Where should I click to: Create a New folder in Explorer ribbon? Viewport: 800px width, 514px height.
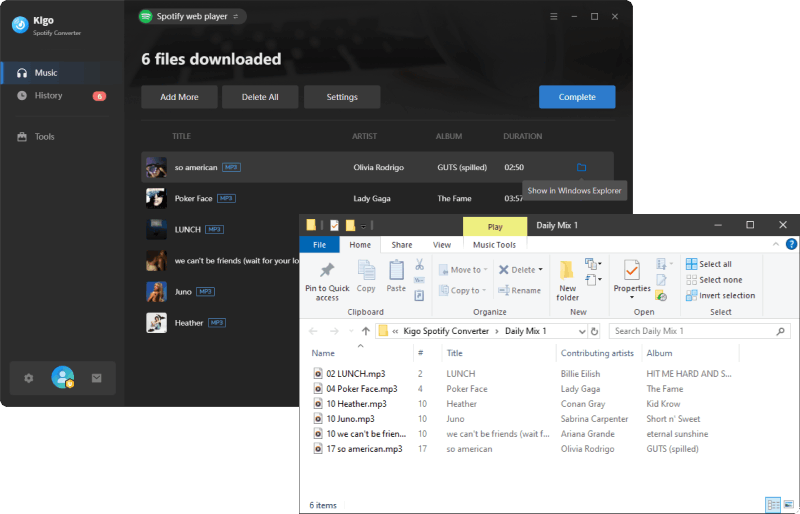pyautogui.click(x=567, y=281)
